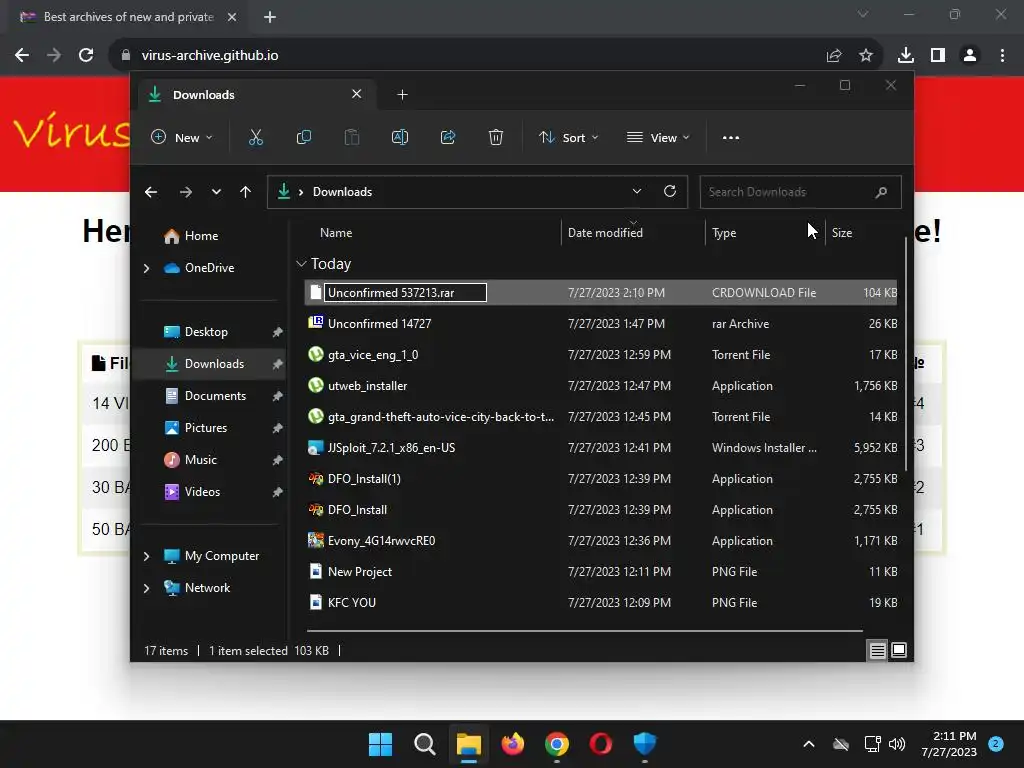
Task: Open recent locations dropdown chevron
Action: click(216, 192)
